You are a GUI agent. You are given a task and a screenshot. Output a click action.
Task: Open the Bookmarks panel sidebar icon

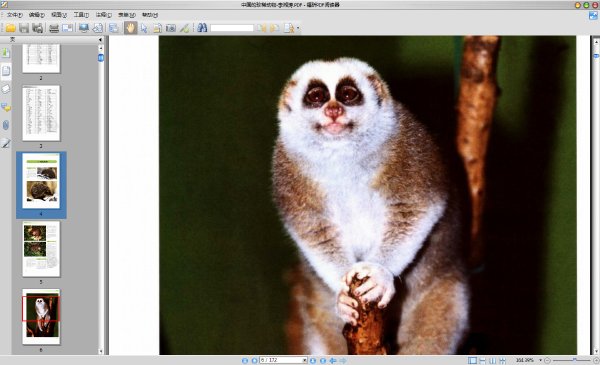[6, 53]
